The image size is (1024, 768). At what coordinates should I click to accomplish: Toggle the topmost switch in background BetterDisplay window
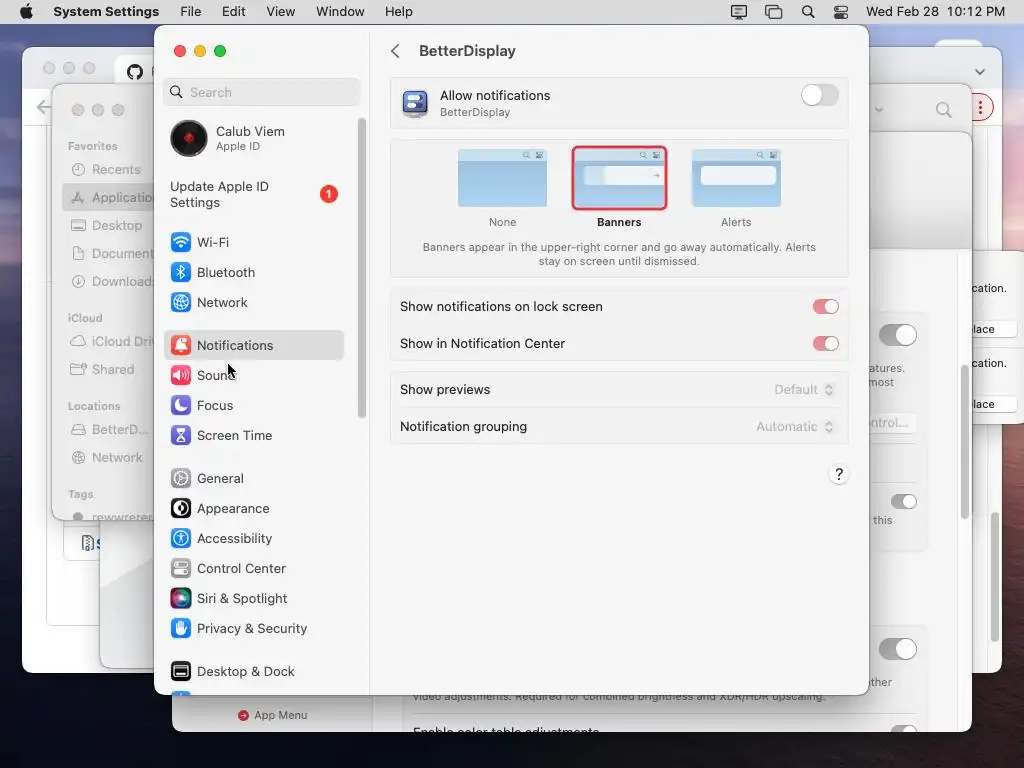click(898, 335)
